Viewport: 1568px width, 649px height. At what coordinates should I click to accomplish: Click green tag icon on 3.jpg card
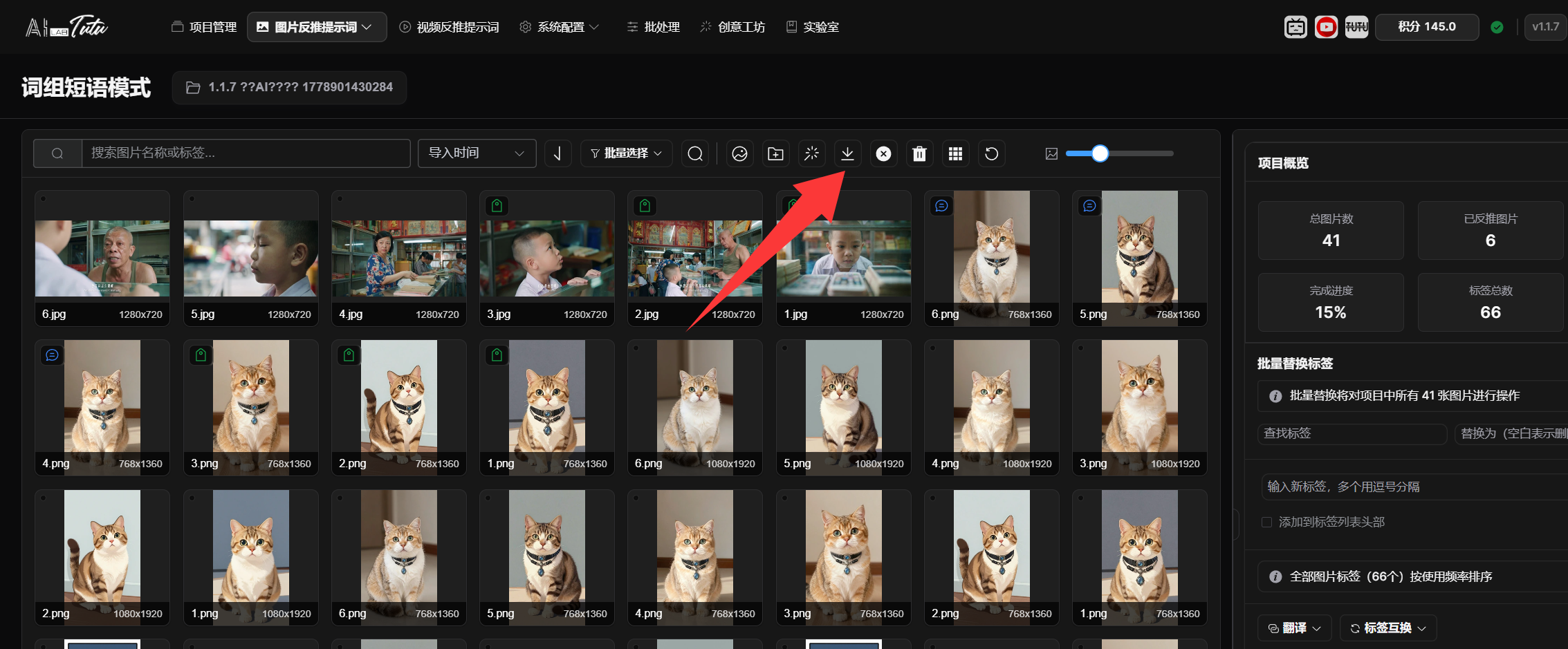pyautogui.click(x=497, y=205)
